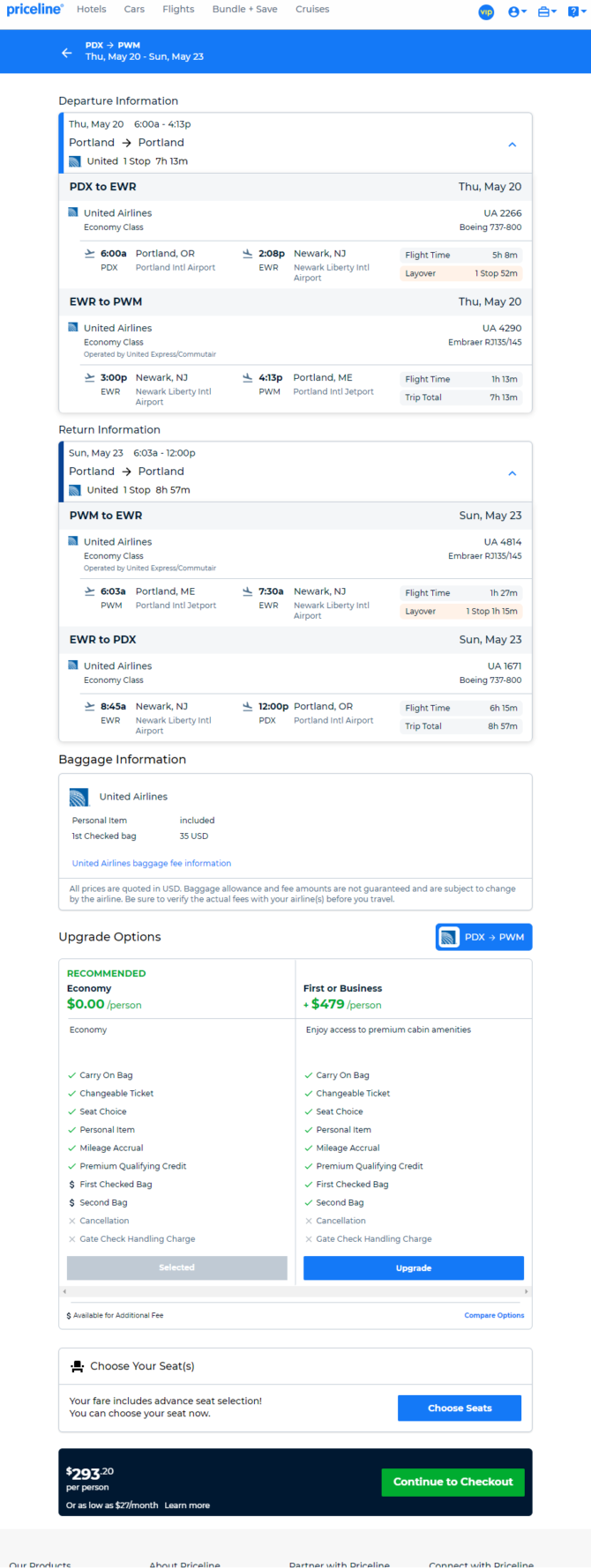The image size is (591, 1568).
Task: Click the $293.20 per person price
Action: click(89, 1473)
